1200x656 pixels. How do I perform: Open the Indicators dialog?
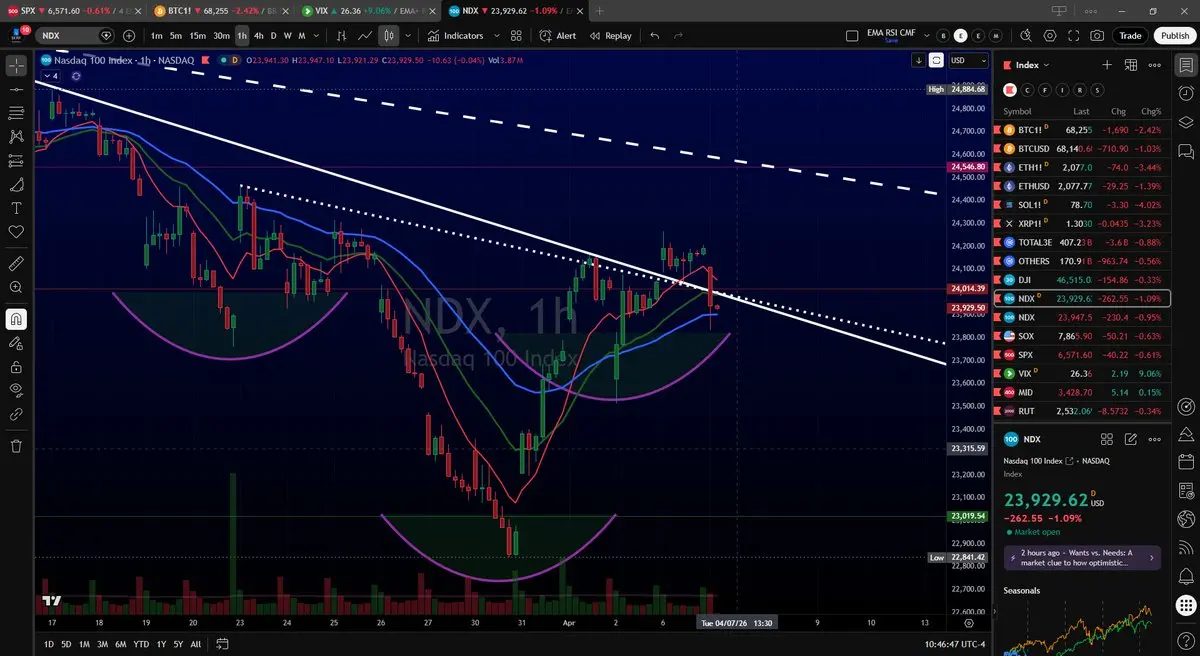pos(455,35)
